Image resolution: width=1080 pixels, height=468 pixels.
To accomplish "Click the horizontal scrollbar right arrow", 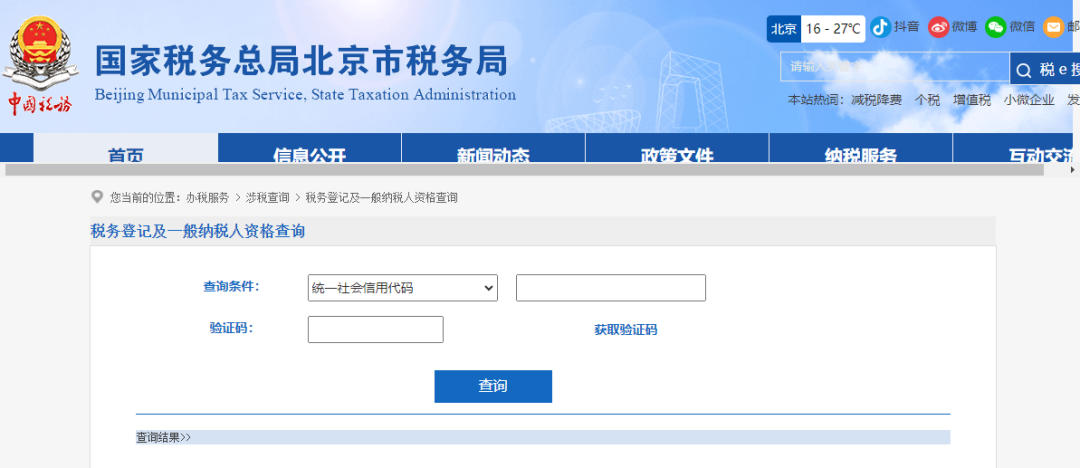I will [1072, 170].
